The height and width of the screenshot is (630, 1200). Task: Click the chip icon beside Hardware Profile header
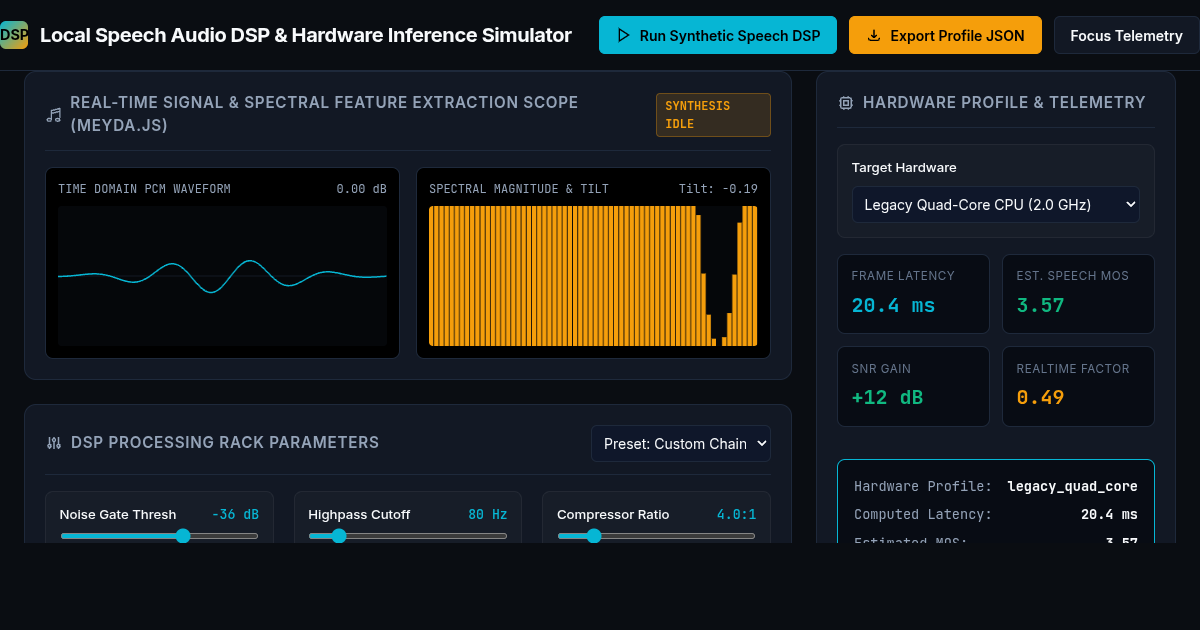tap(846, 102)
